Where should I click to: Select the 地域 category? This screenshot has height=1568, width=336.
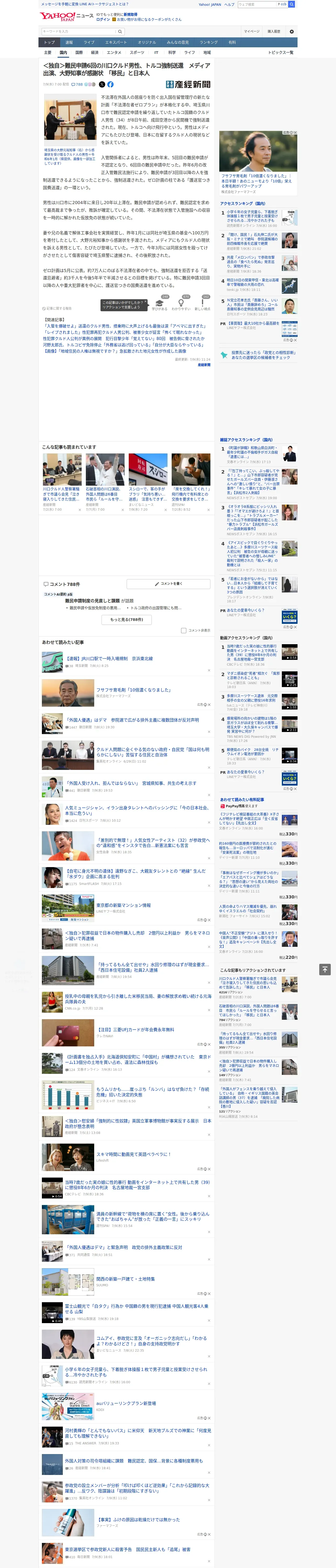click(x=207, y=52)
